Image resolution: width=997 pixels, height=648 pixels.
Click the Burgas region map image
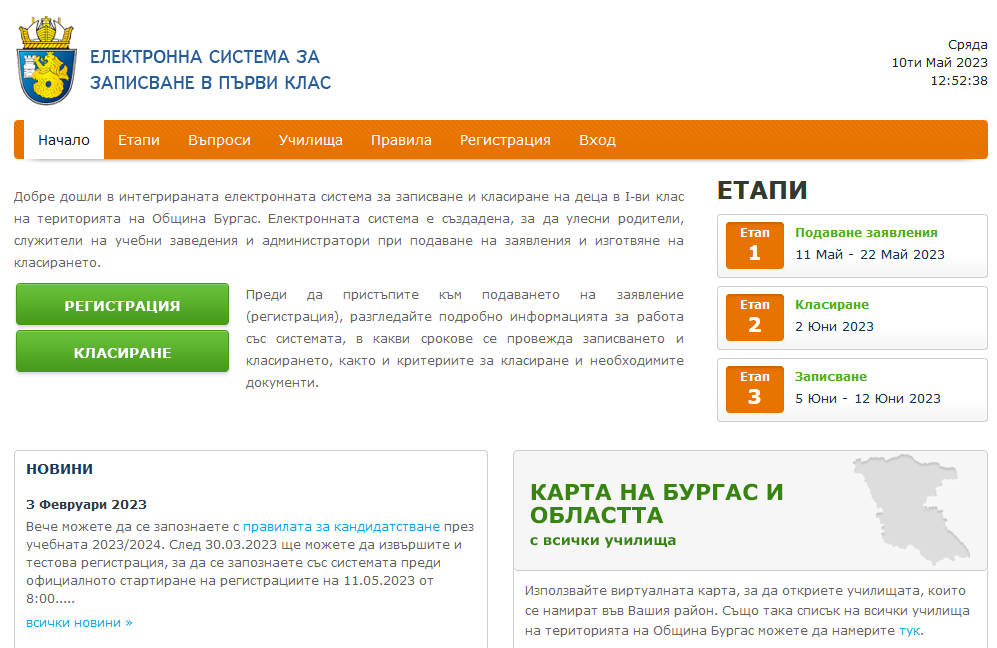[x=914, y=509]
